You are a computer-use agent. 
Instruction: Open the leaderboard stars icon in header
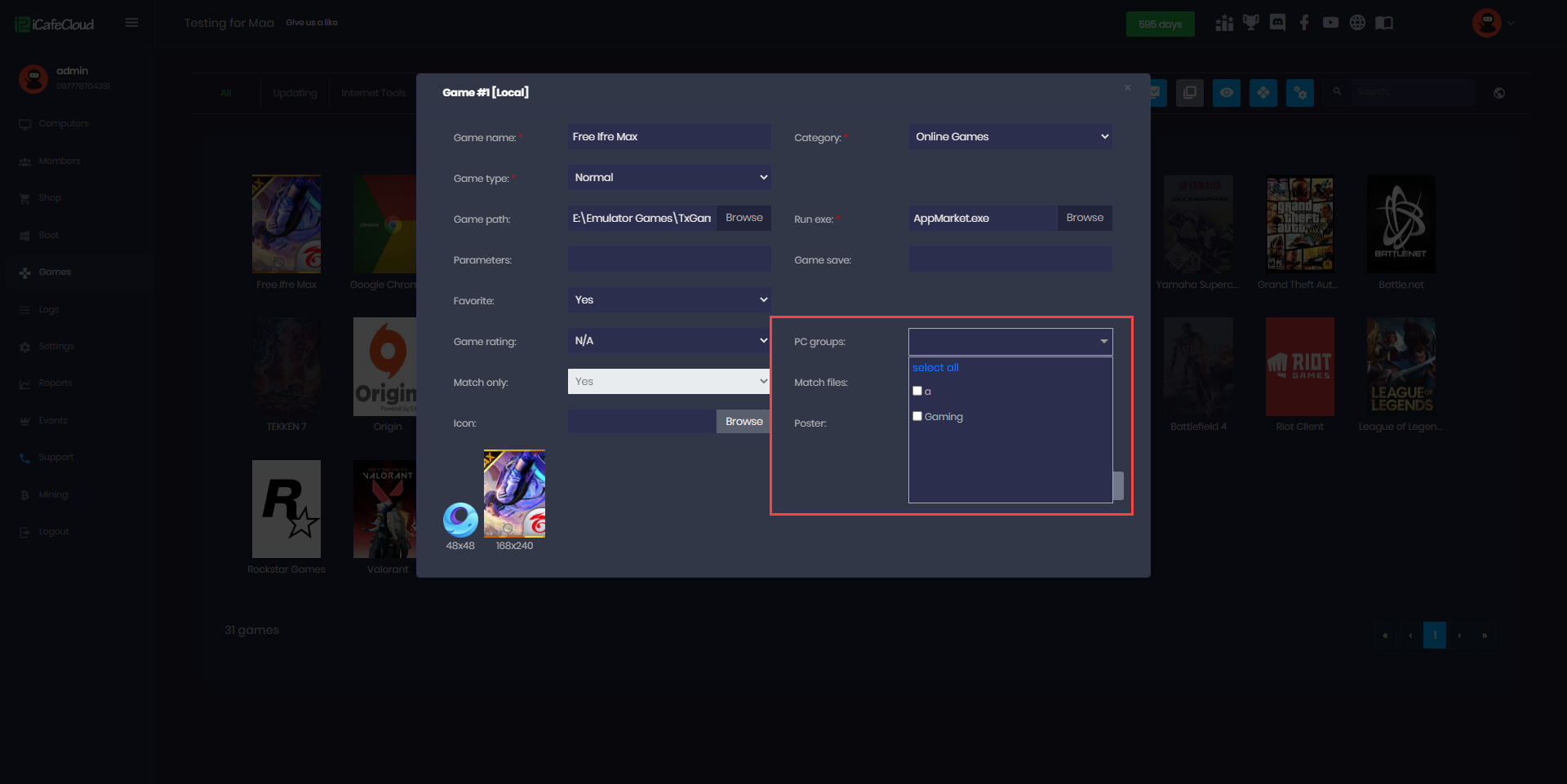coord(1224,23)
